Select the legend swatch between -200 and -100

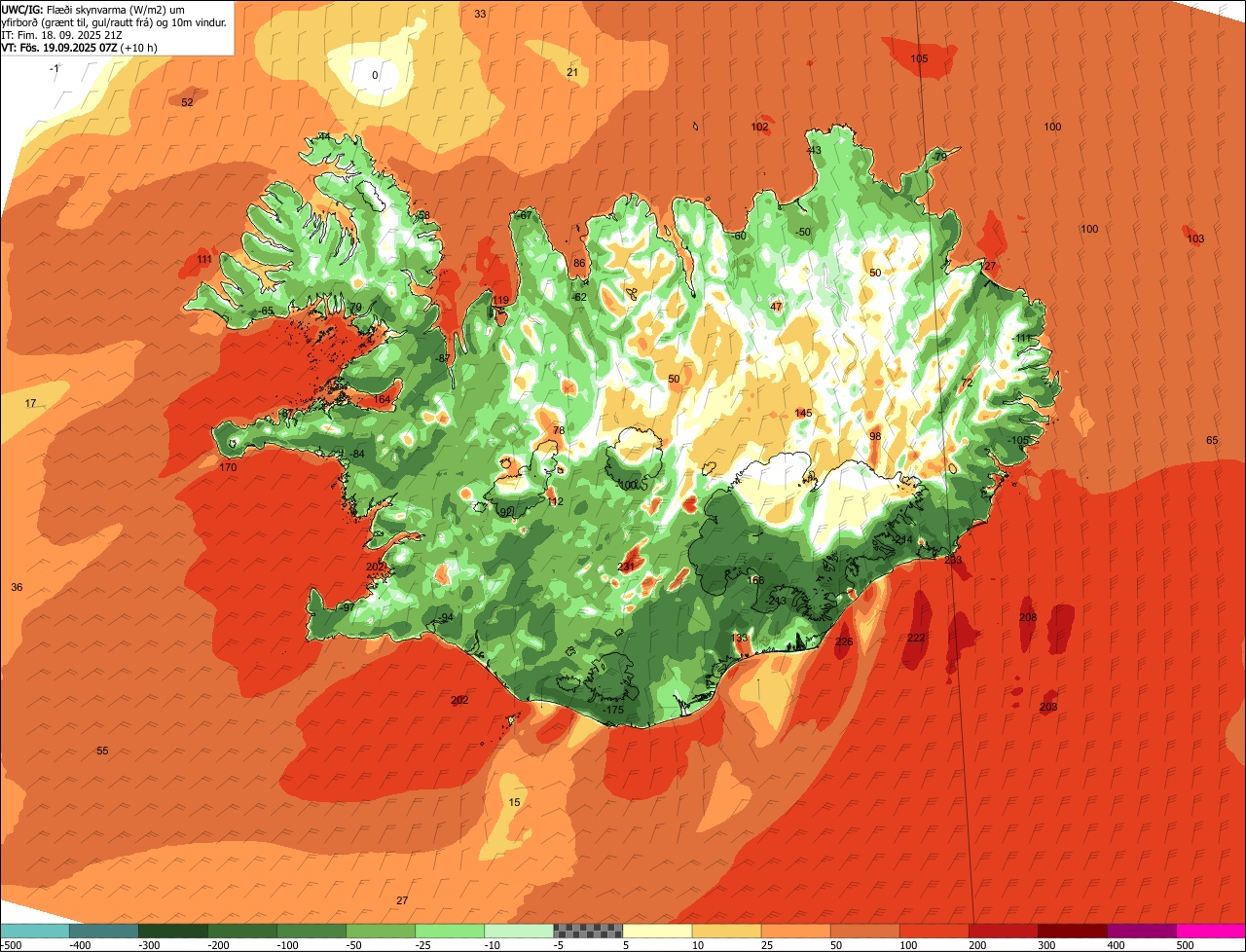pyautogui.click(x=242, y=931)
